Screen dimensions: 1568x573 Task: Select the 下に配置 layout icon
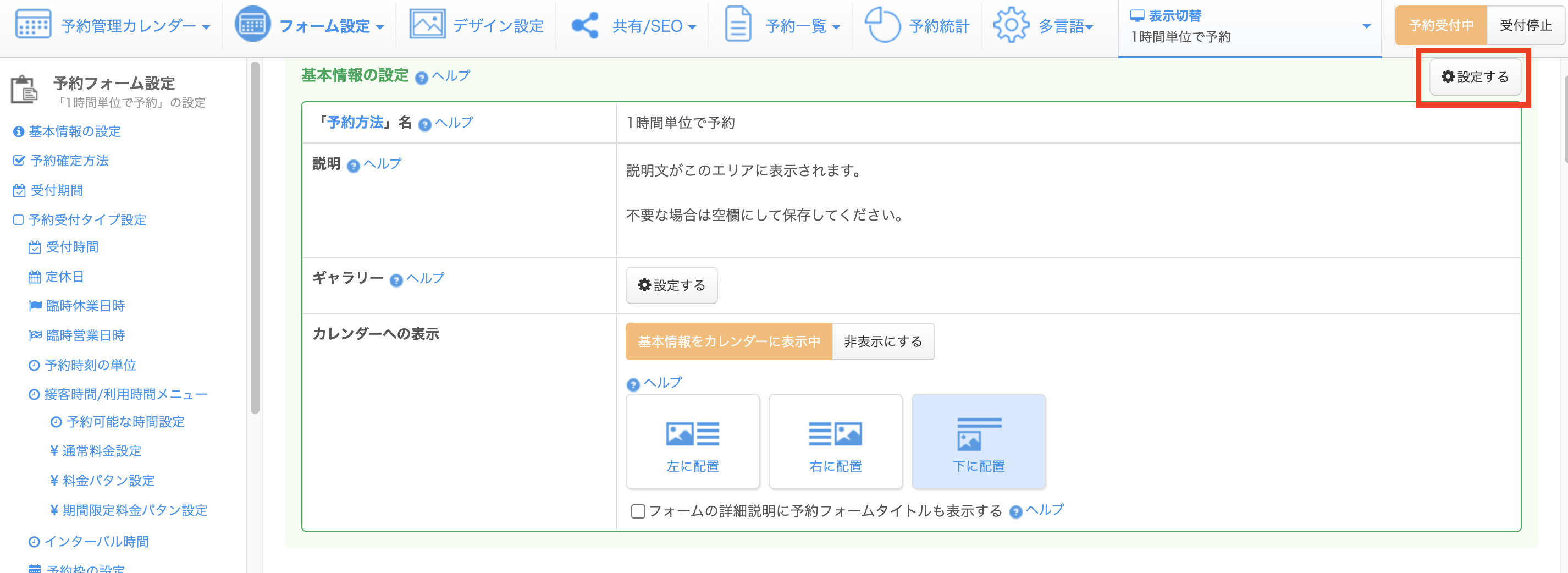click(x=978, y=434)
